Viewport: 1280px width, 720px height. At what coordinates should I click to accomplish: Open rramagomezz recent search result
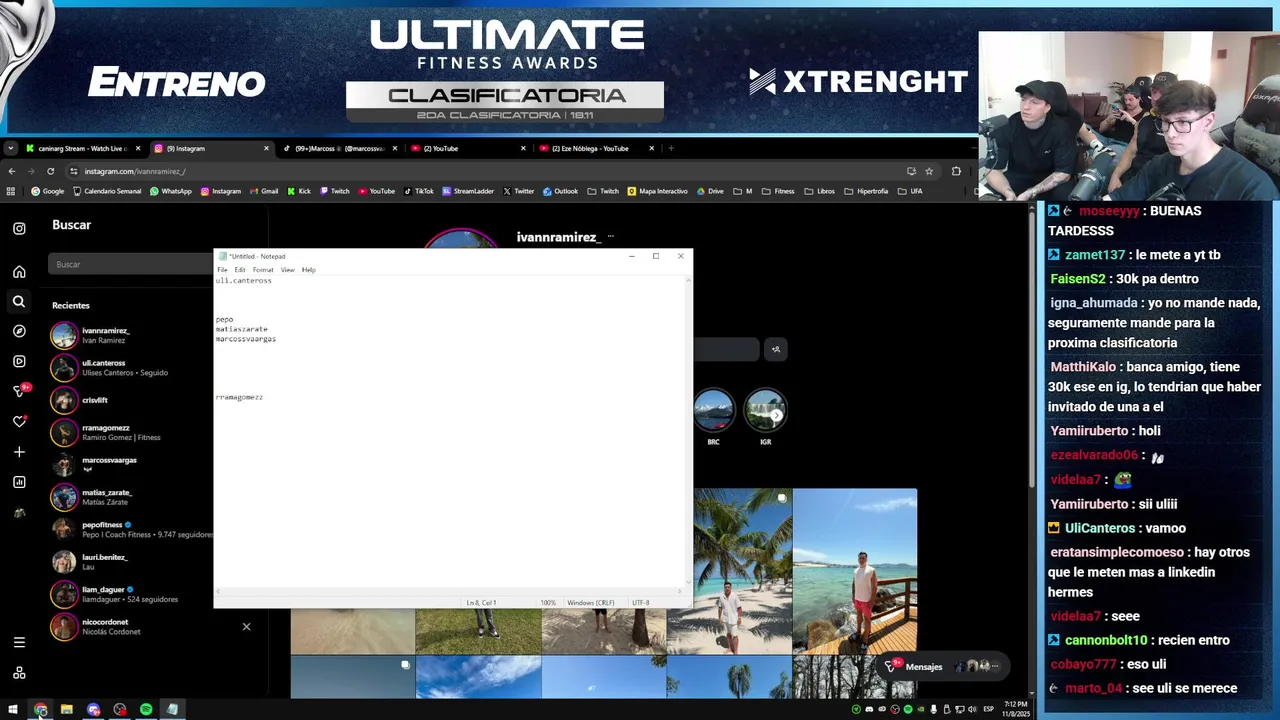click(x=132, y=432)
